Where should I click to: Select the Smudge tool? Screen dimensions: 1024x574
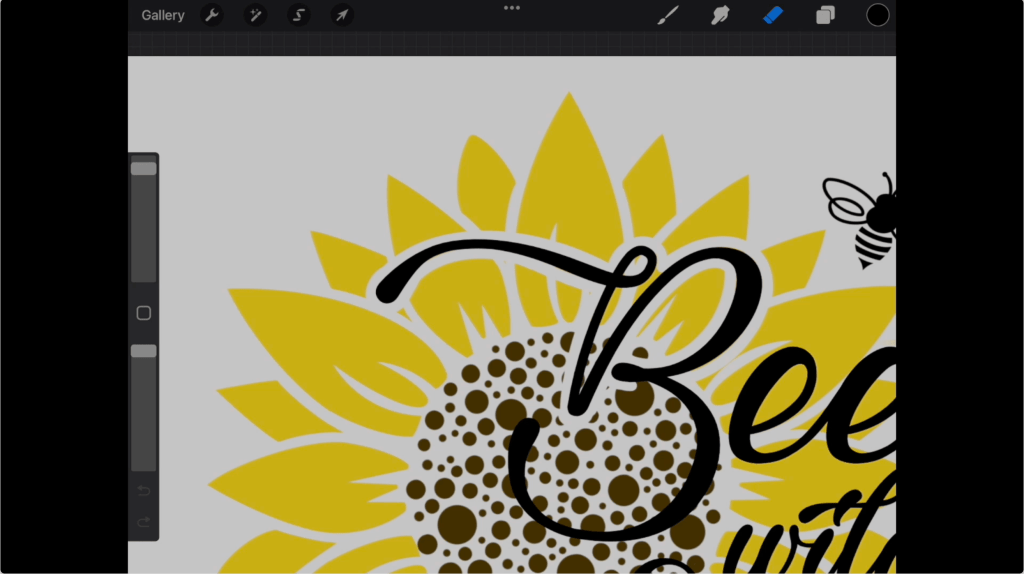720,15
